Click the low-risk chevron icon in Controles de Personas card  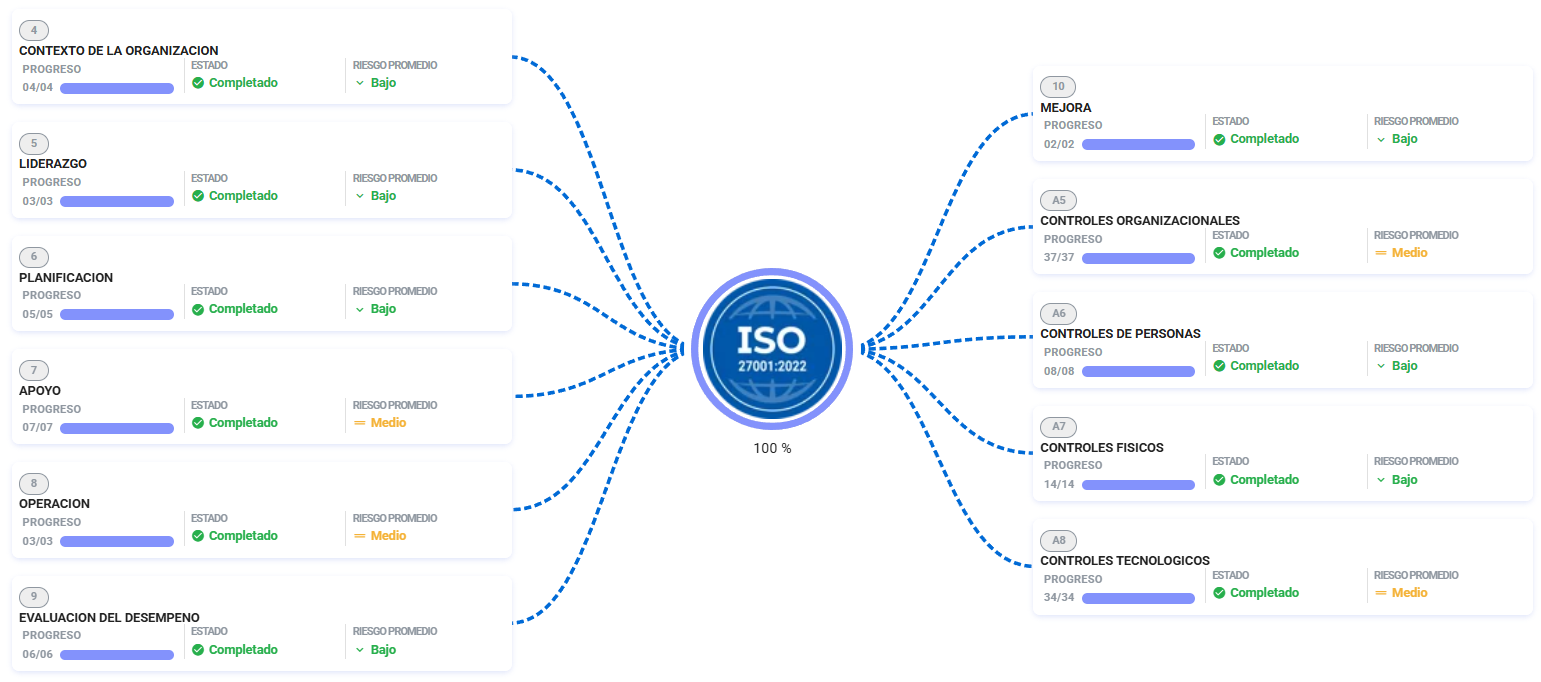click(1381, 366)
